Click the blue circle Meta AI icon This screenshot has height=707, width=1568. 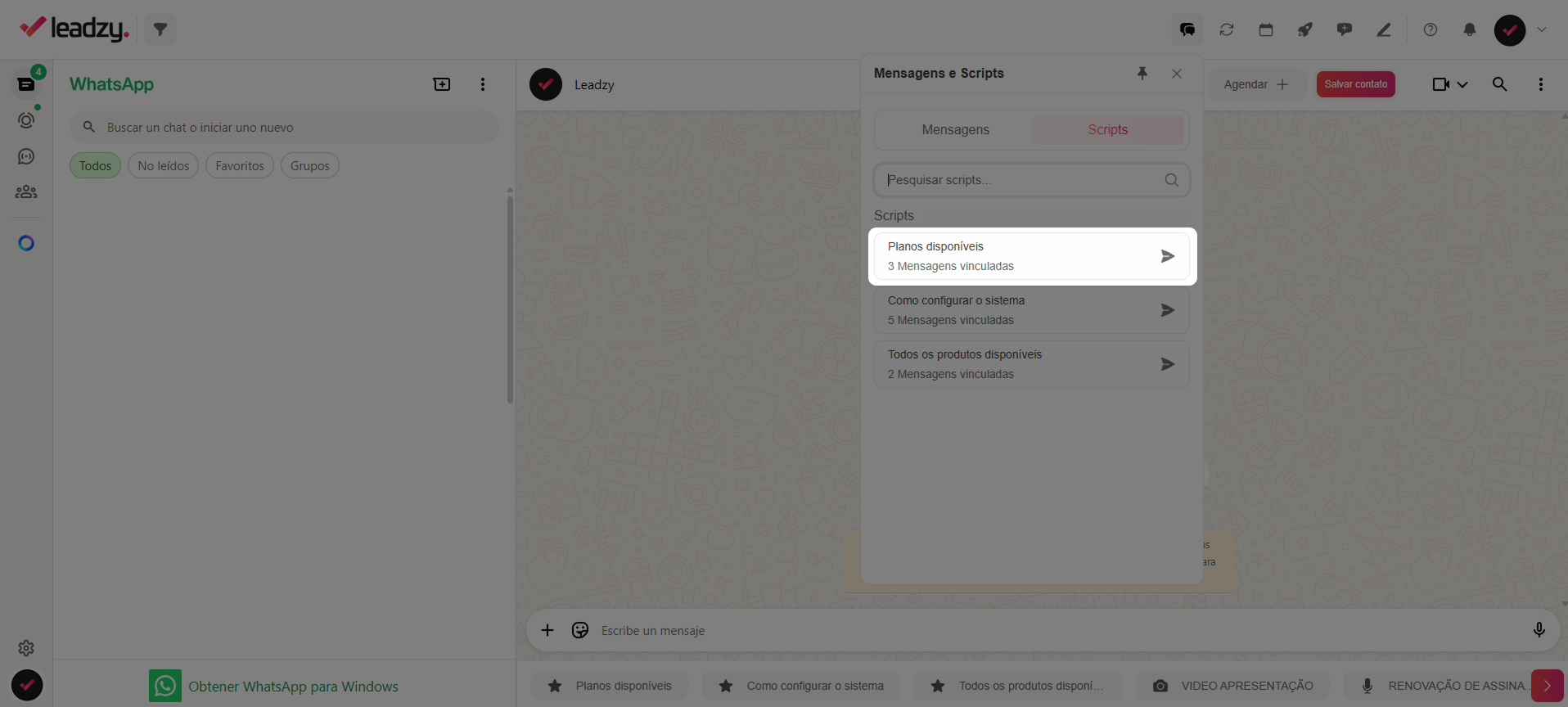(x=26, y=243)
